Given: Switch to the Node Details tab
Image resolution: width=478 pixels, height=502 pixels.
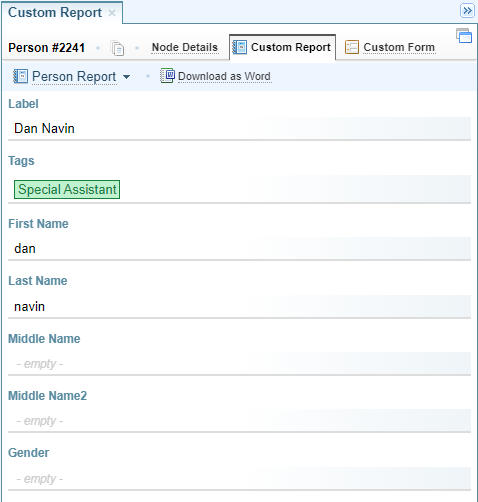Looking at the screenshot, I should 185,47.
